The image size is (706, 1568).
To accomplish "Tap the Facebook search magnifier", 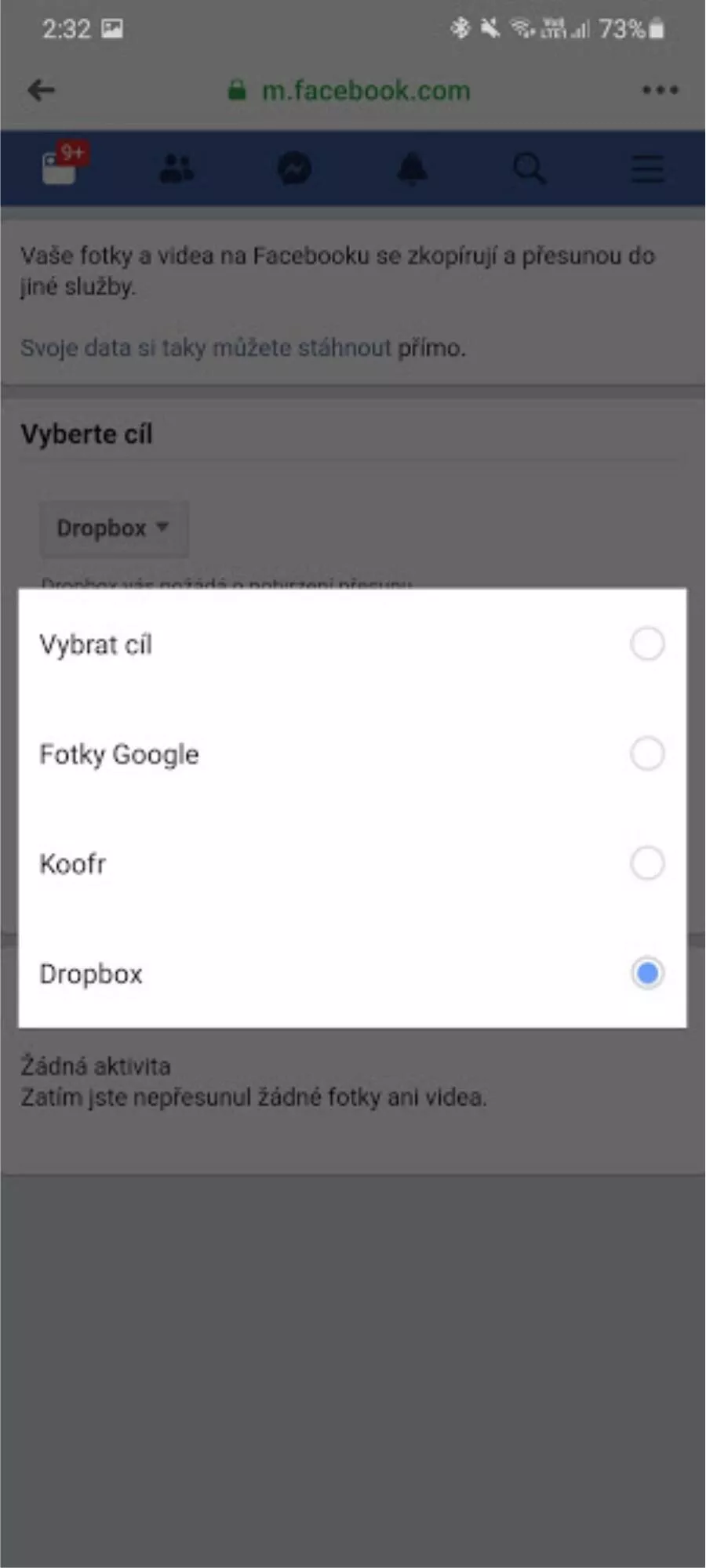I will pyautogui.click(x=529, y=169).
